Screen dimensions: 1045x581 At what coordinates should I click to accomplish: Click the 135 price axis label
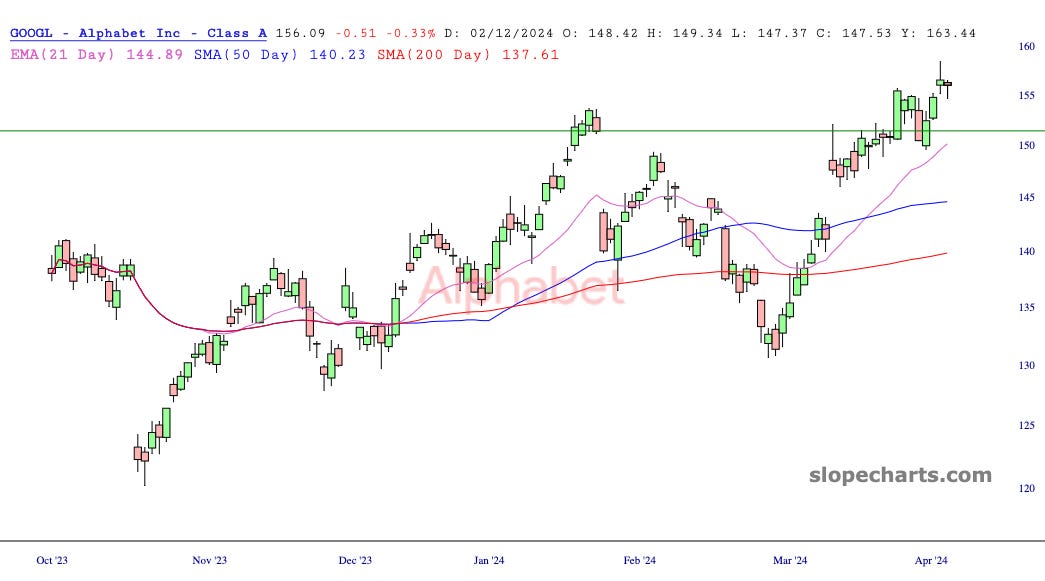click(1026, 307)
